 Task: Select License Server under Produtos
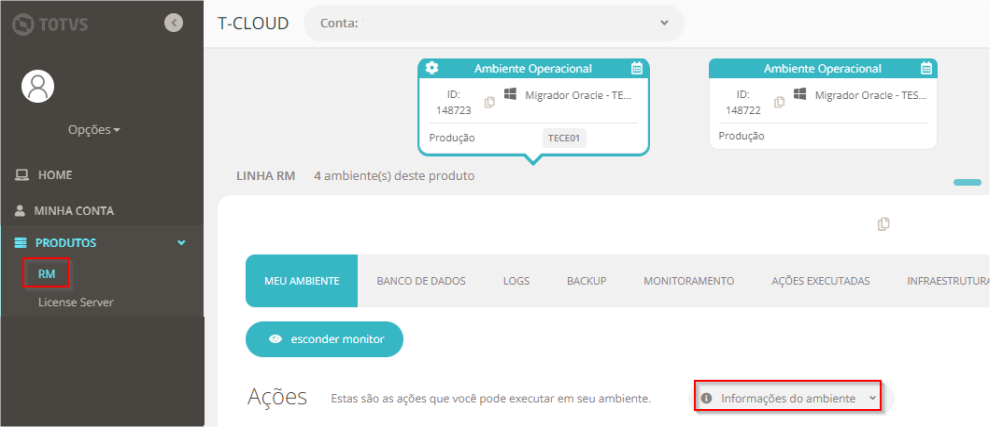click(76, 302)
